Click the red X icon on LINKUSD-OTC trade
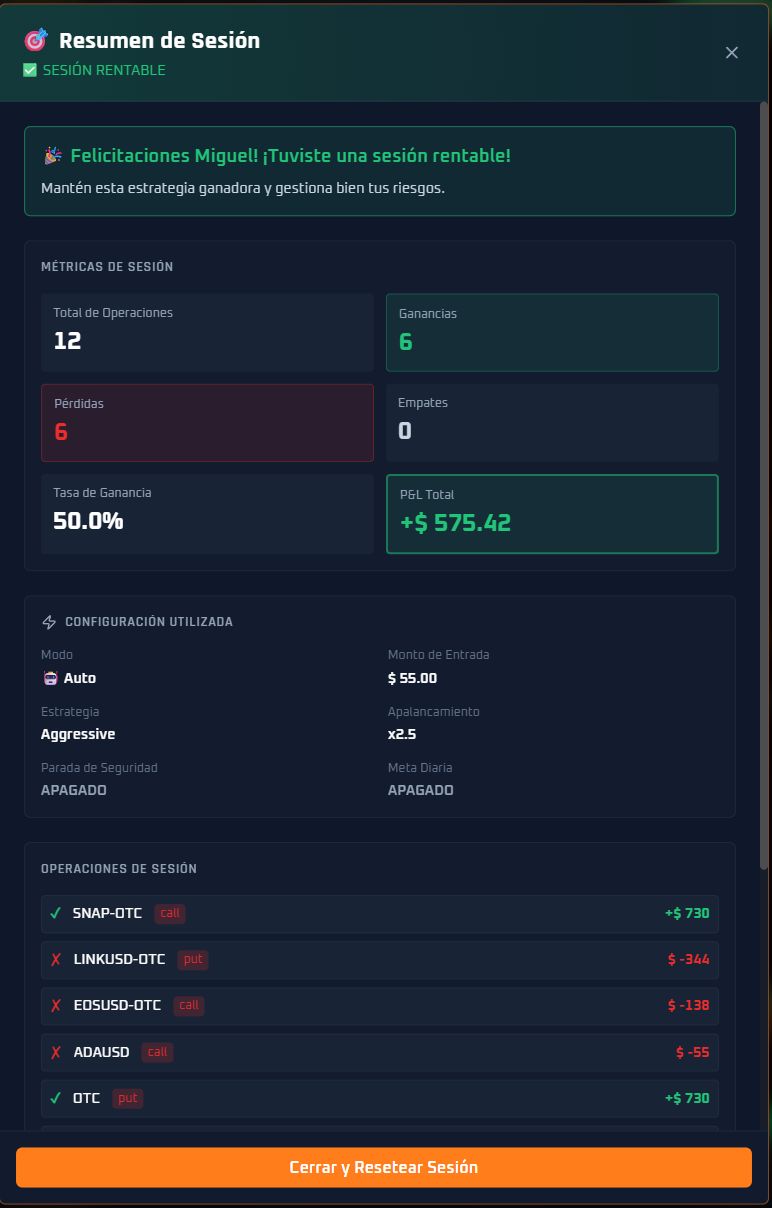 pos(56,959)
